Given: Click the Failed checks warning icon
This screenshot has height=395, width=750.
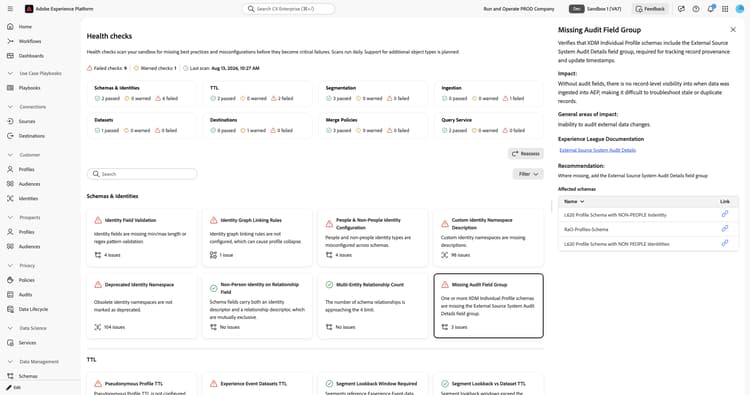Looking at the screenshot, I should (x=89, y=68).
